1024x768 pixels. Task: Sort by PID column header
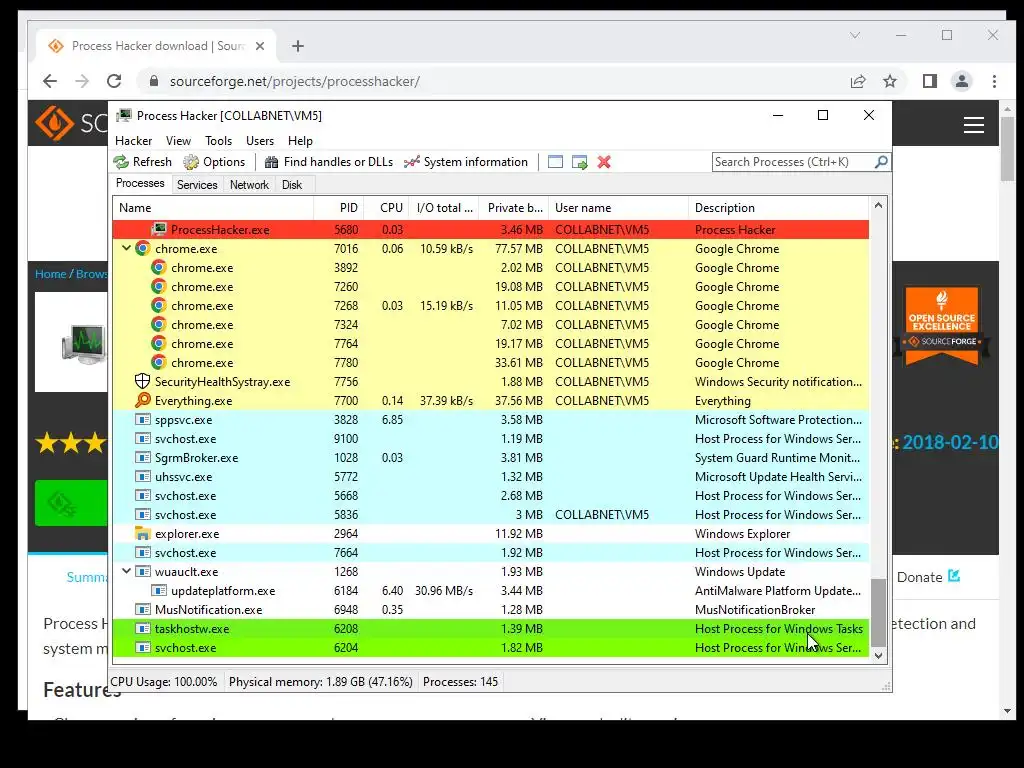(339, 208)
